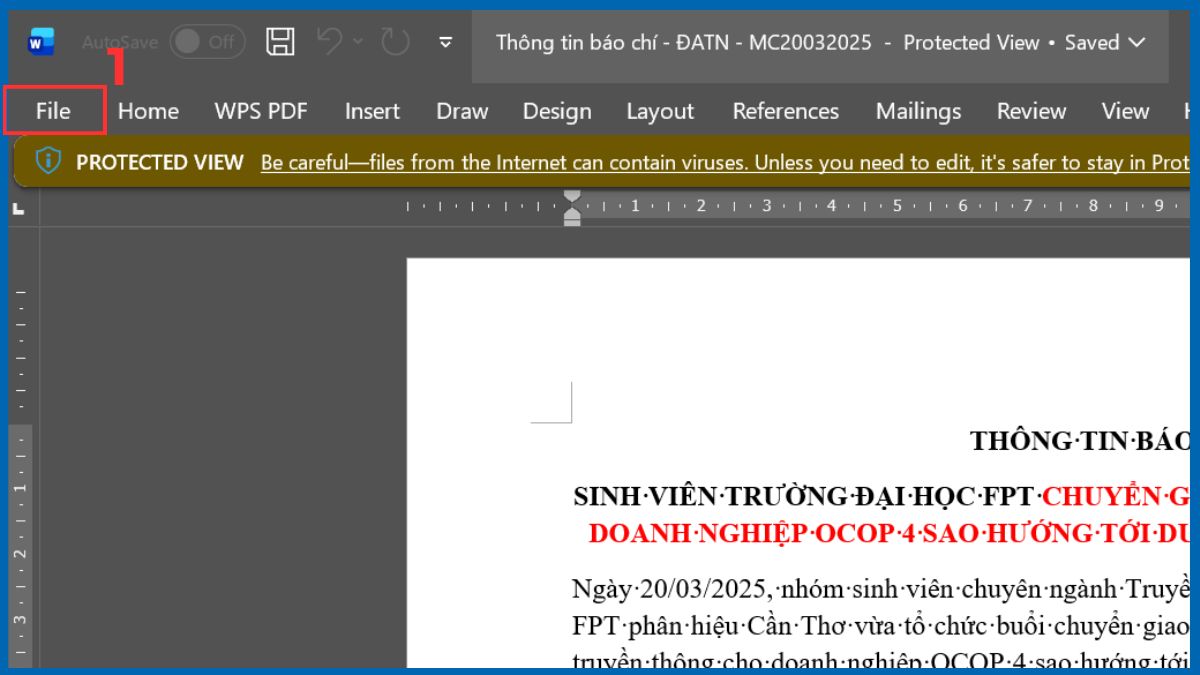The height and width of the screenshot is (675, 1200).
Task: Open the document title Saved status dropdown
Action: (x=1138, y=43)
